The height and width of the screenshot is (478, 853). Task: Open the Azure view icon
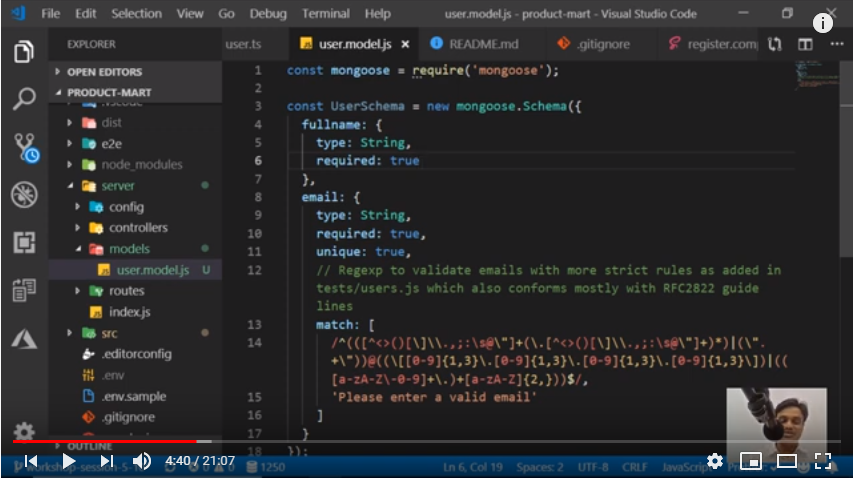click(24, 338)
